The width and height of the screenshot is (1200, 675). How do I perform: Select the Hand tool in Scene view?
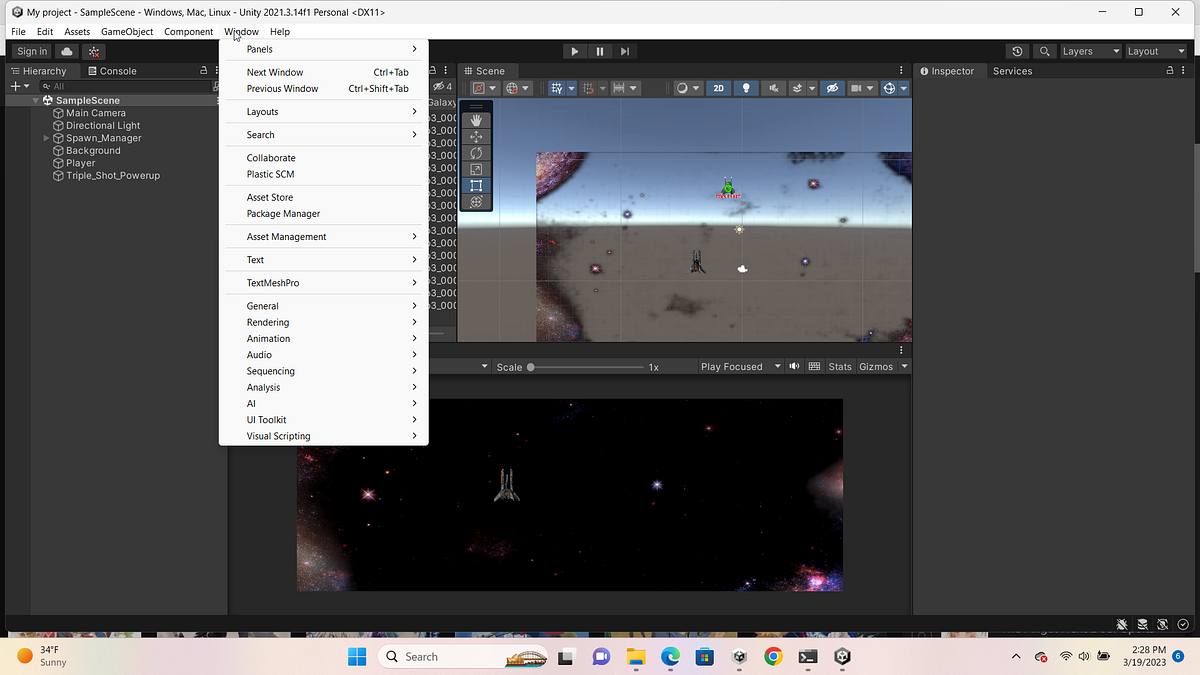click(476, 119)
